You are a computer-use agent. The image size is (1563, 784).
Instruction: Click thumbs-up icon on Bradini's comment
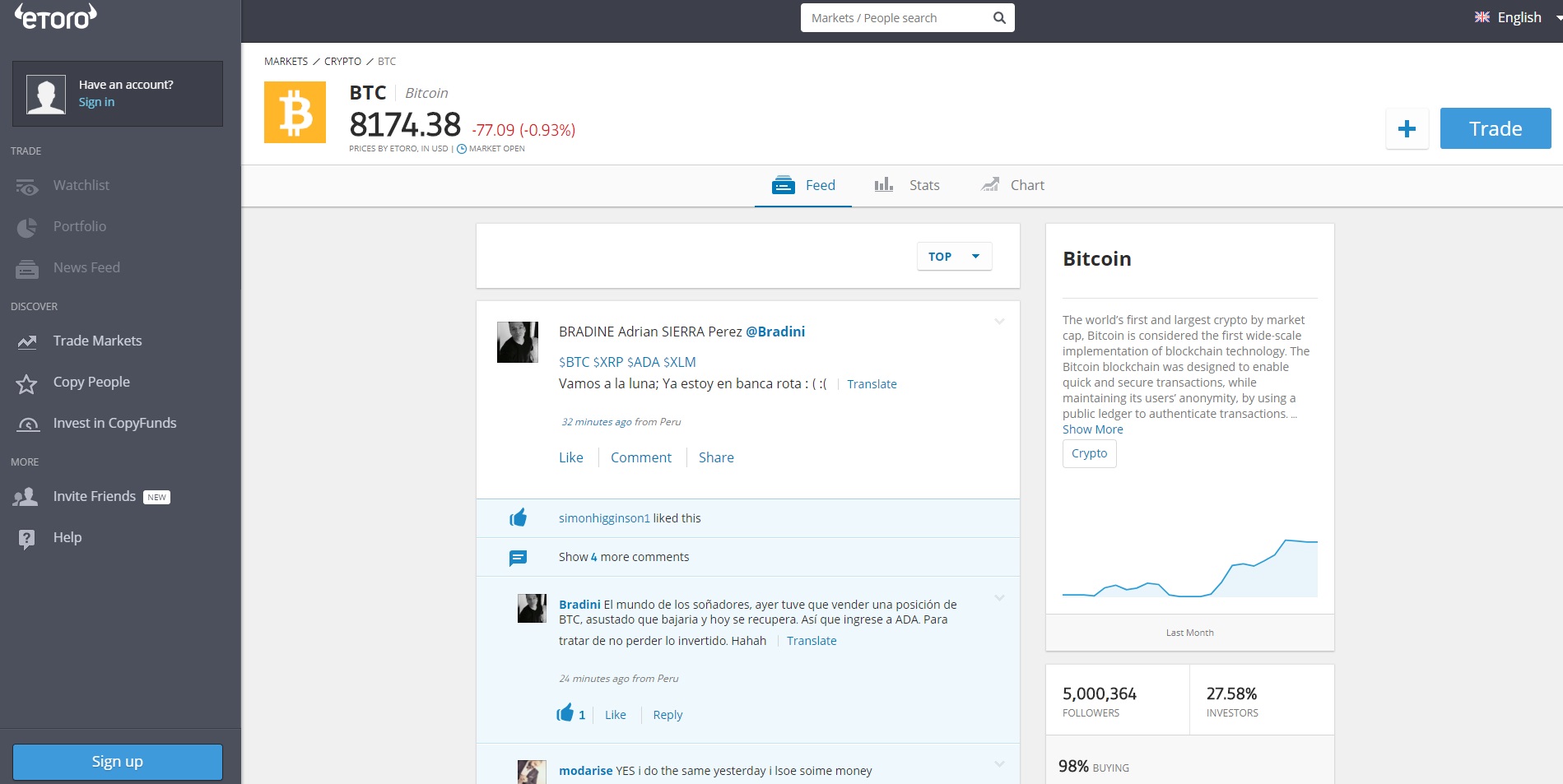pos(565,714)
